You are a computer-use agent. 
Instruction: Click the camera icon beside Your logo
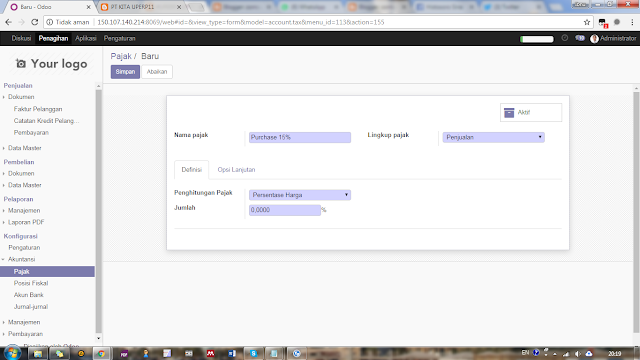[21, 63]
